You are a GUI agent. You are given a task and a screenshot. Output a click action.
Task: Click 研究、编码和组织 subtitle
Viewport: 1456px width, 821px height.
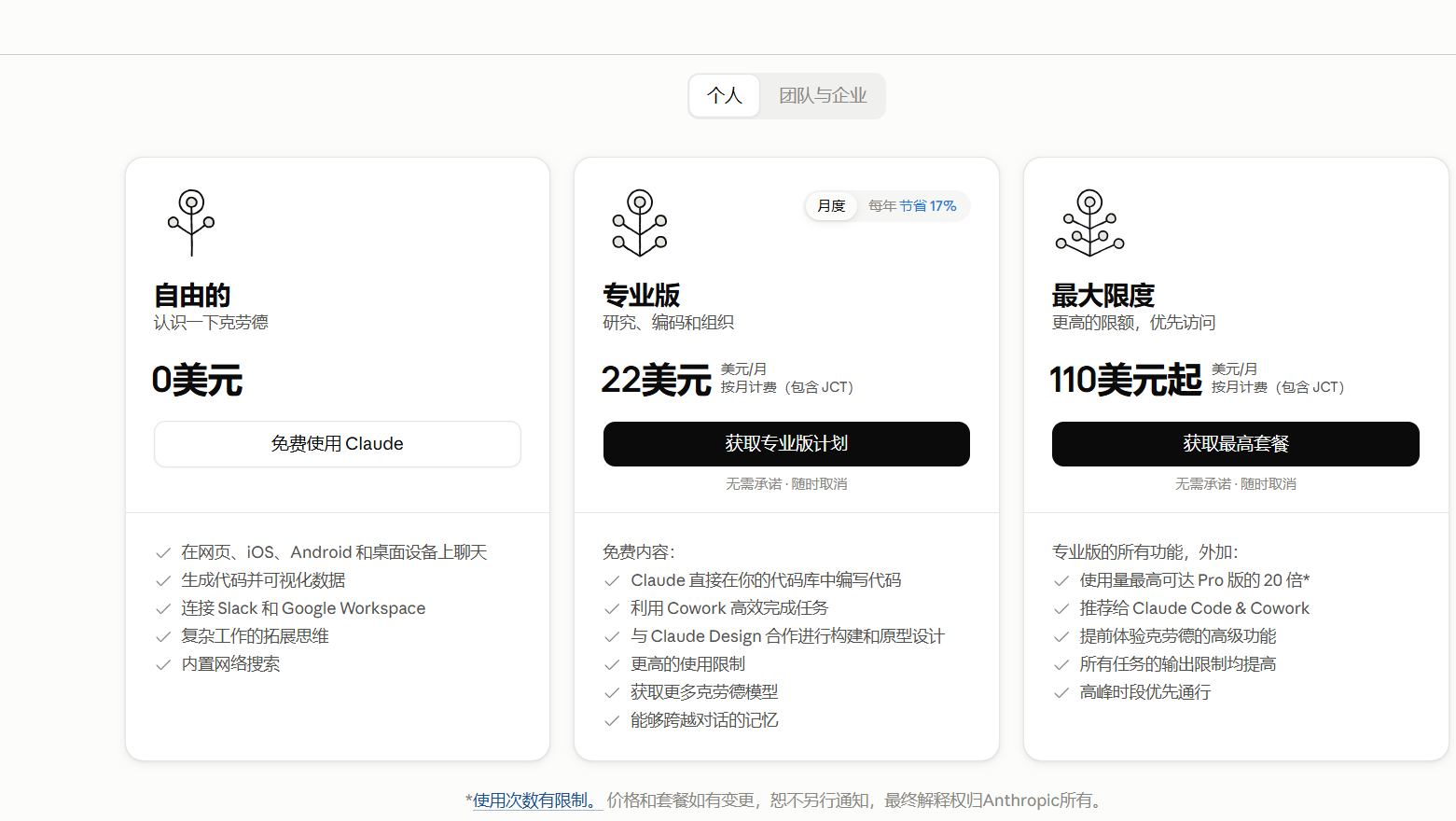(x=669, y=323)
